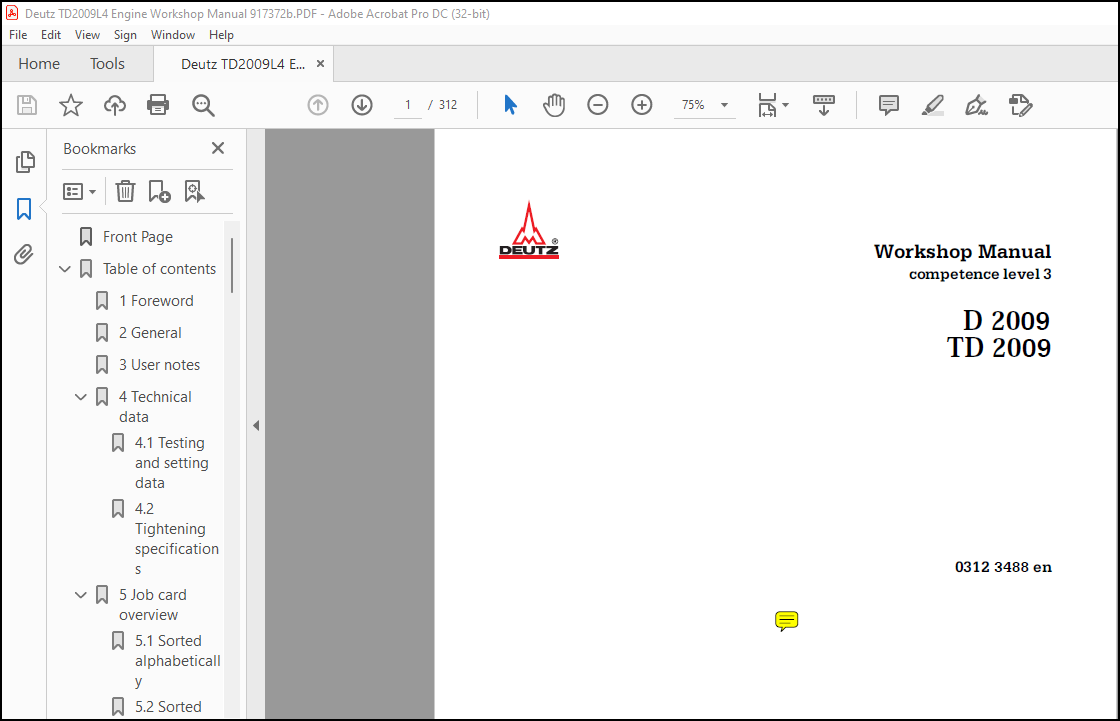Screen dimensions: 1120x721
Task: Click the upload to cloud icon
Action: coord(114,105)
